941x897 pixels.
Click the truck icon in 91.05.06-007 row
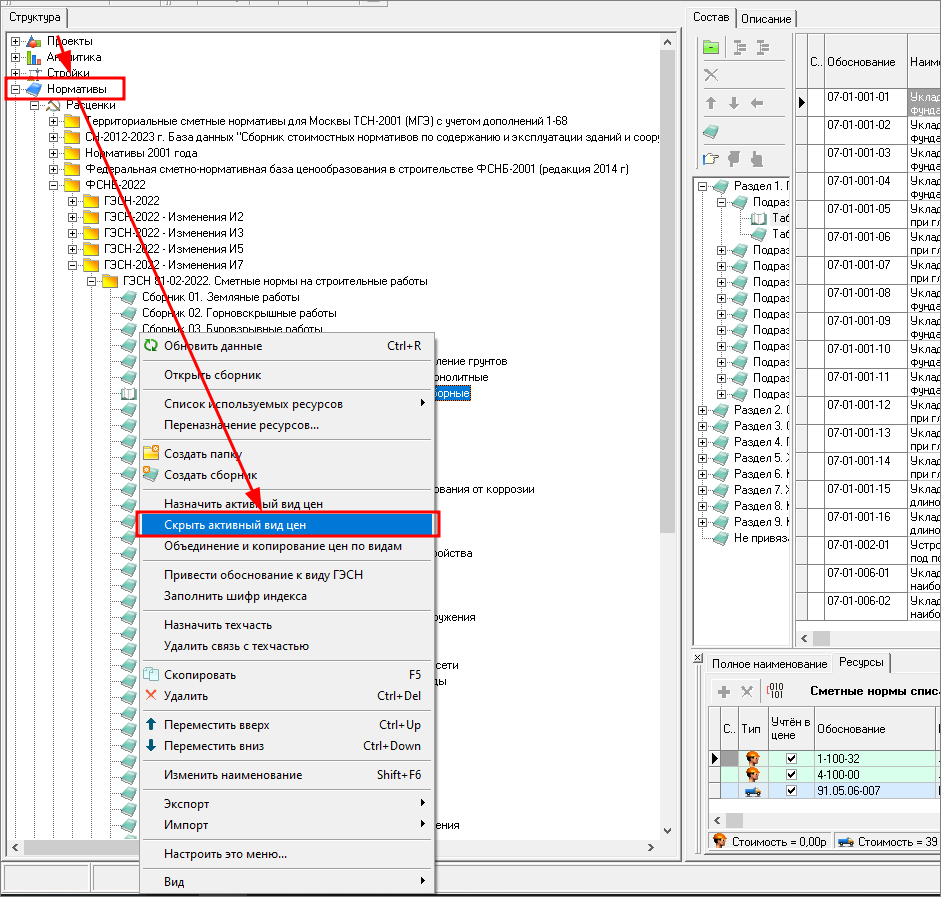(x=753, y=790)
